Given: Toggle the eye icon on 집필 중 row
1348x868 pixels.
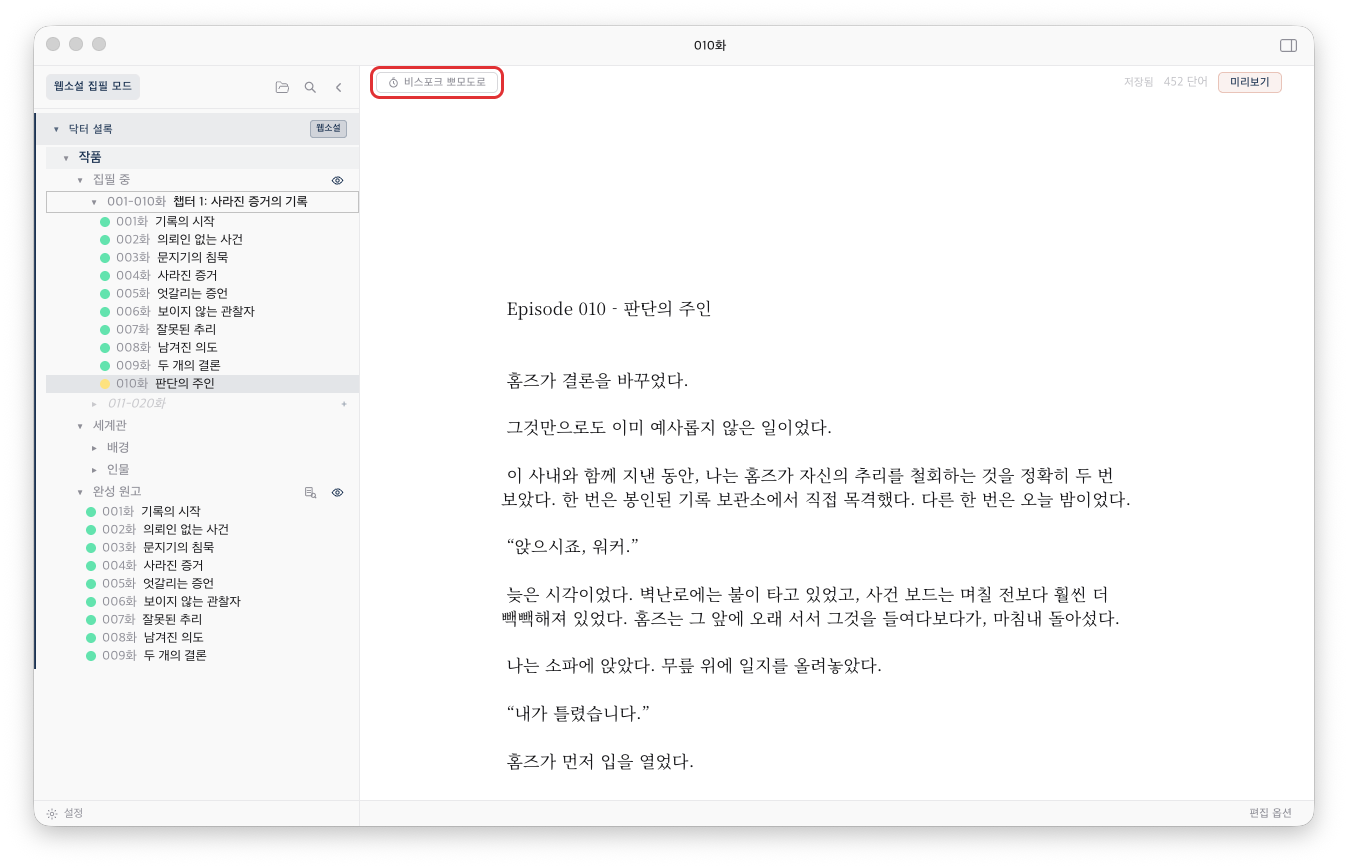Looking at the screenshot, I should [x=337, y=180].
